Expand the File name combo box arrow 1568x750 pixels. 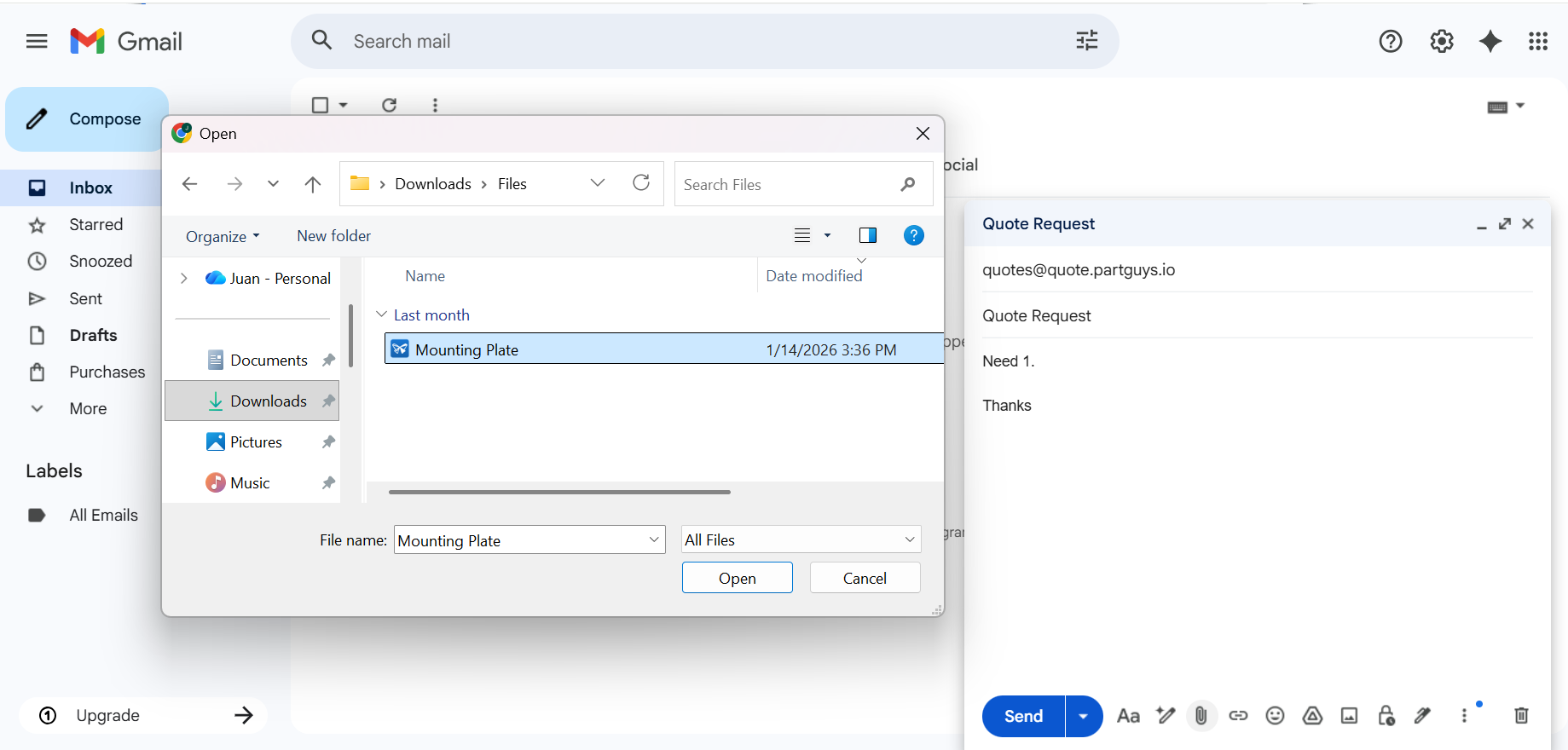coord(654,540)
